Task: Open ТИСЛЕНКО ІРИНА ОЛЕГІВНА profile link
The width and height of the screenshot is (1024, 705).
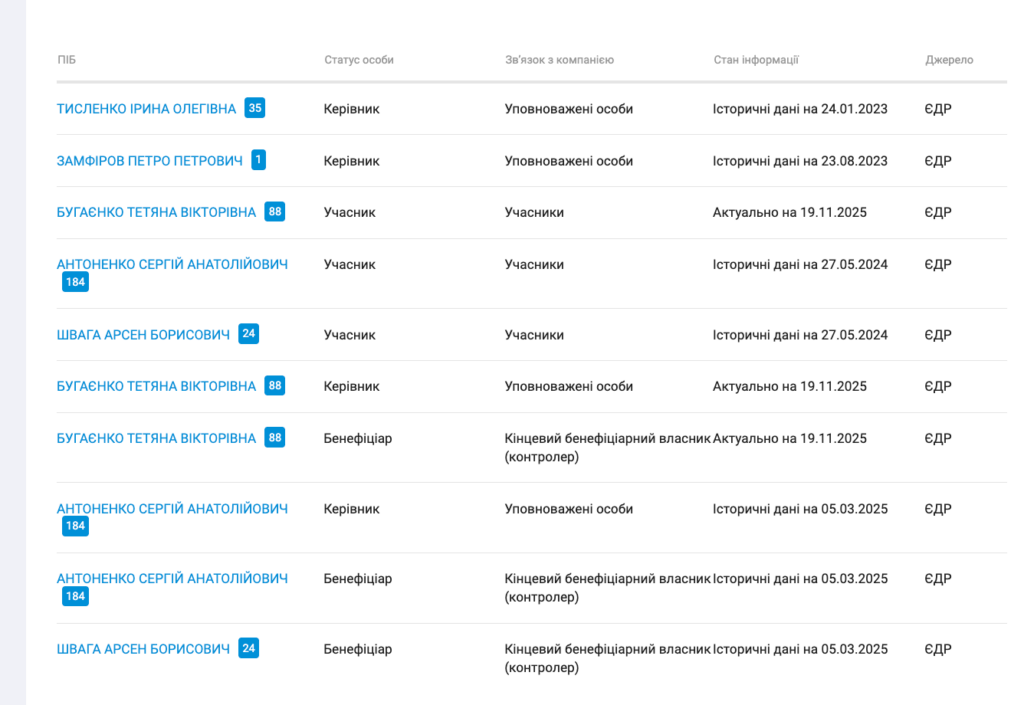Action: [x=146, y=109]
